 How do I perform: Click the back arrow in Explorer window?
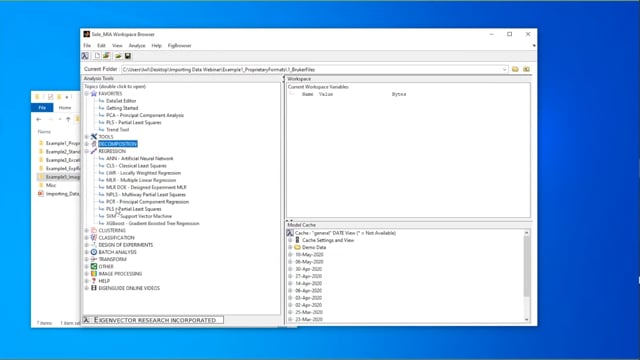pyautogui.click(x=39, y=120)
